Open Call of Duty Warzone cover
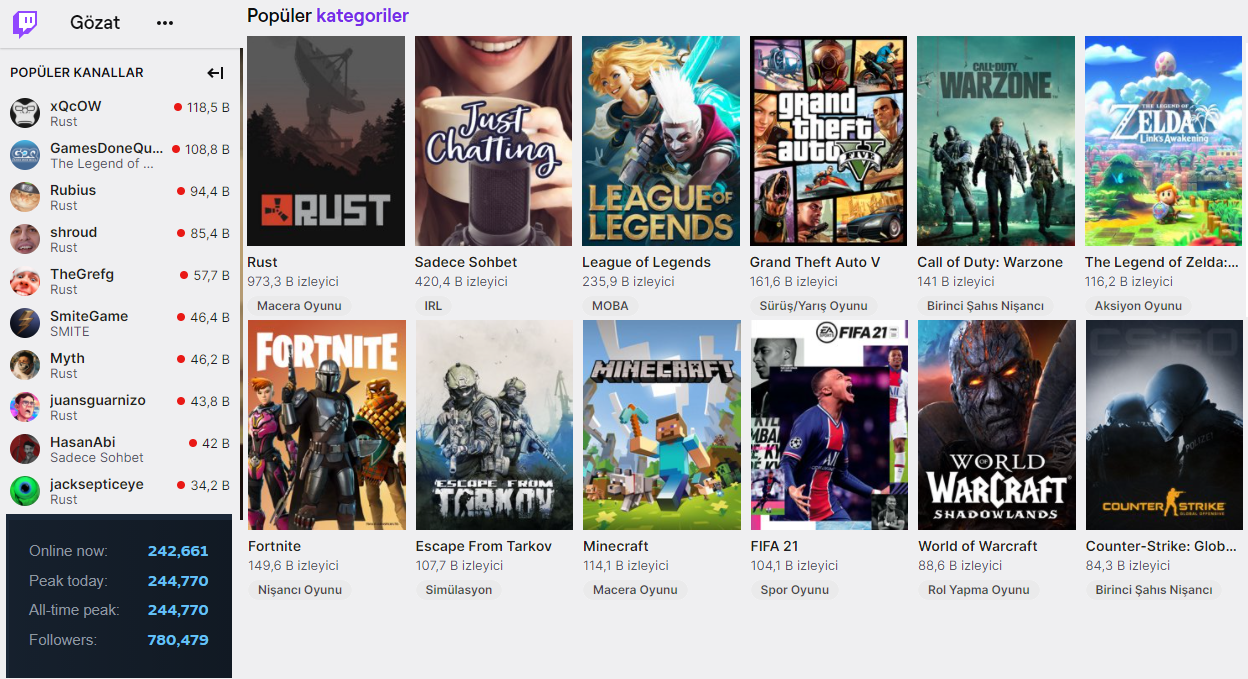 996,141
